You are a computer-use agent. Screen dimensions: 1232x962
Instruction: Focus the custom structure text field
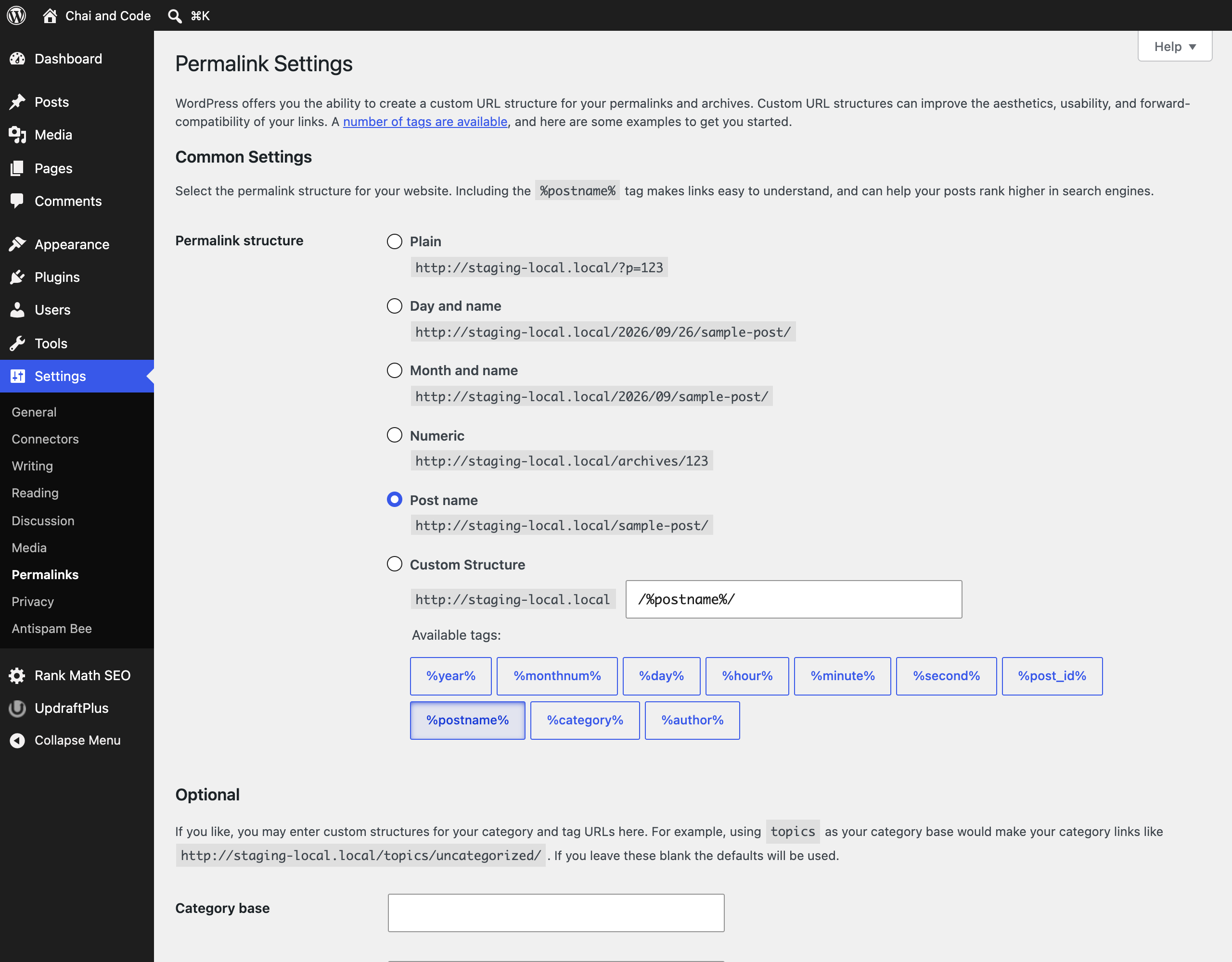794,599
